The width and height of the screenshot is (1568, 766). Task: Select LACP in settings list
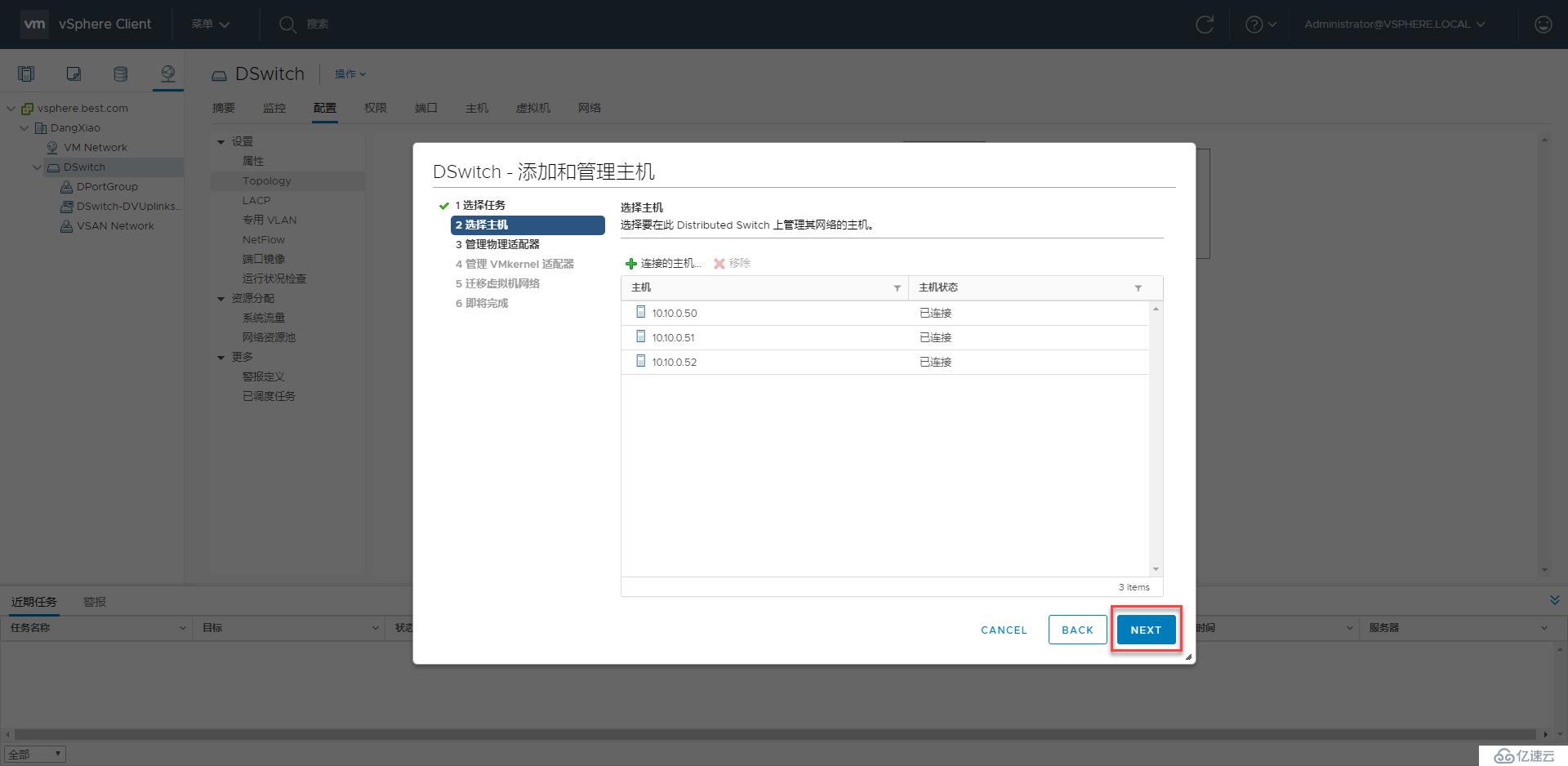(256, 201)
